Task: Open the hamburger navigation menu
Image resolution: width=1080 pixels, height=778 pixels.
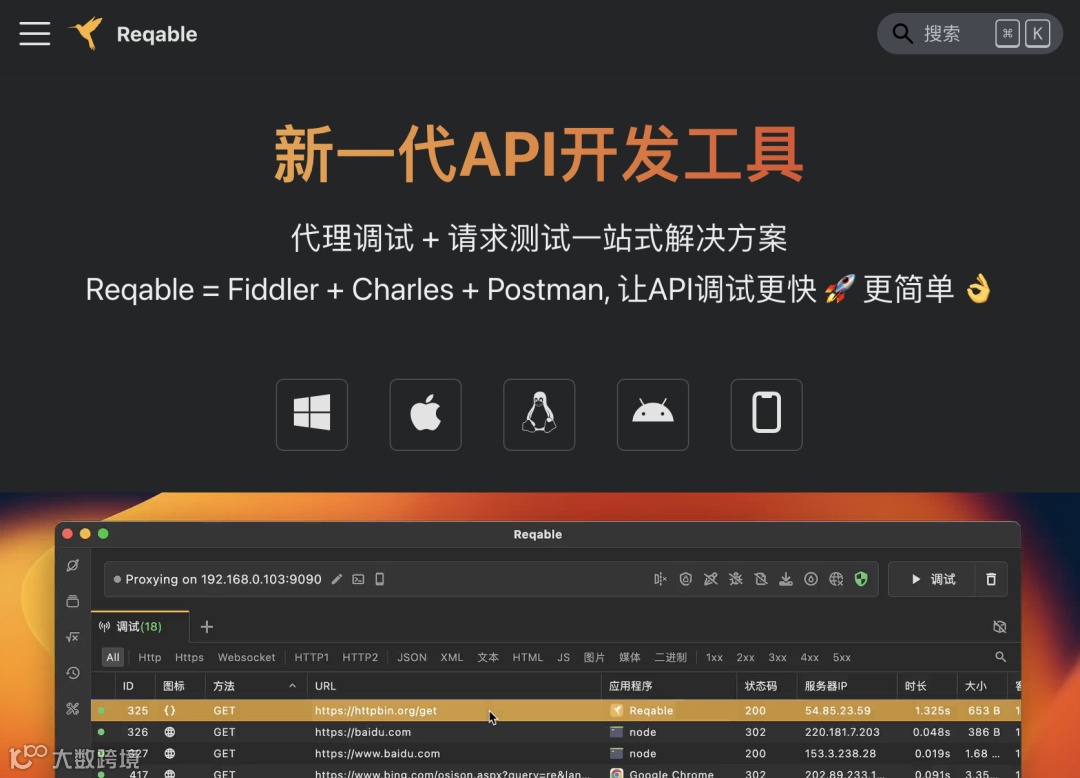Action: pos(34,34)
